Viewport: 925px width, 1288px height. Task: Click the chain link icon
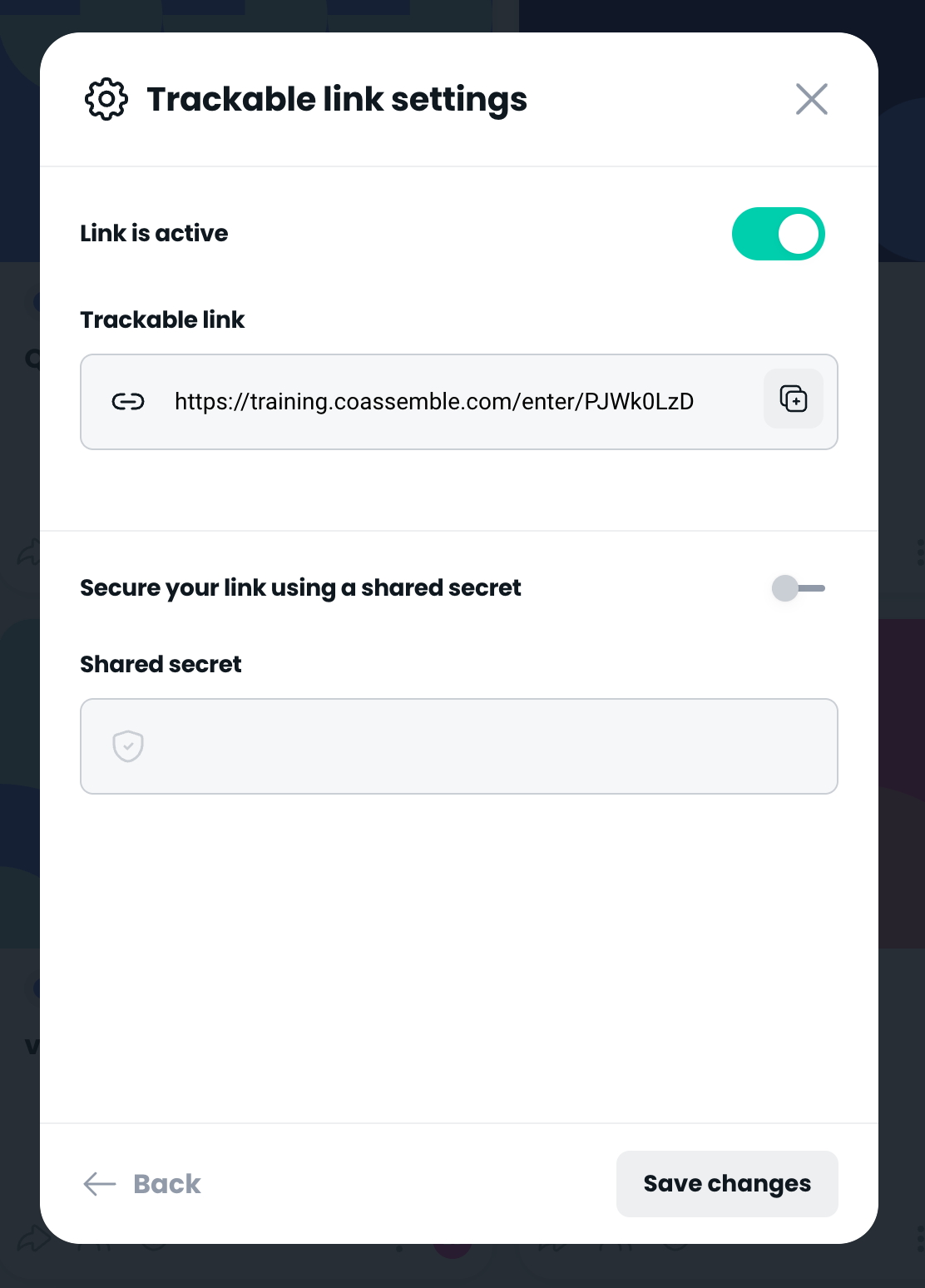coord(128,402)
